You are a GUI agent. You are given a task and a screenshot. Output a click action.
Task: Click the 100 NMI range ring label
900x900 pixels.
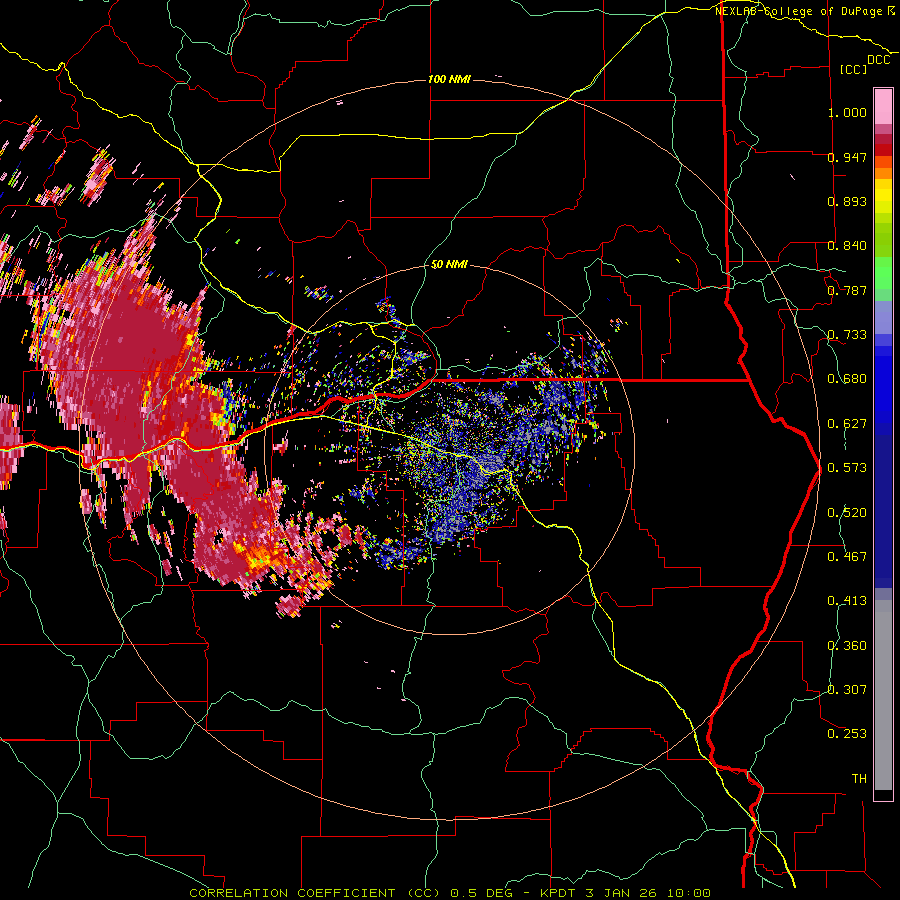click(x=449, y=79)
